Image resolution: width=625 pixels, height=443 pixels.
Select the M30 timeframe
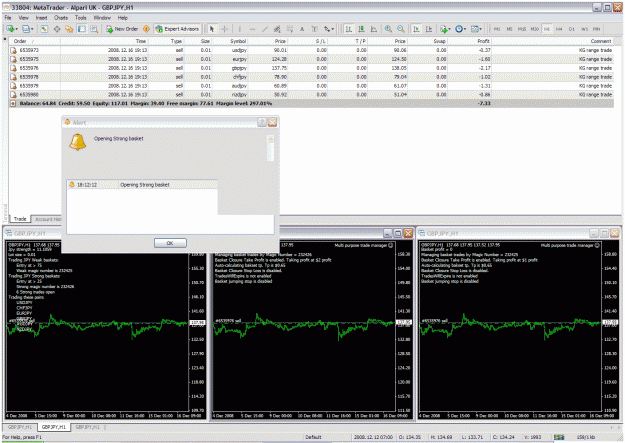(535, 29)
